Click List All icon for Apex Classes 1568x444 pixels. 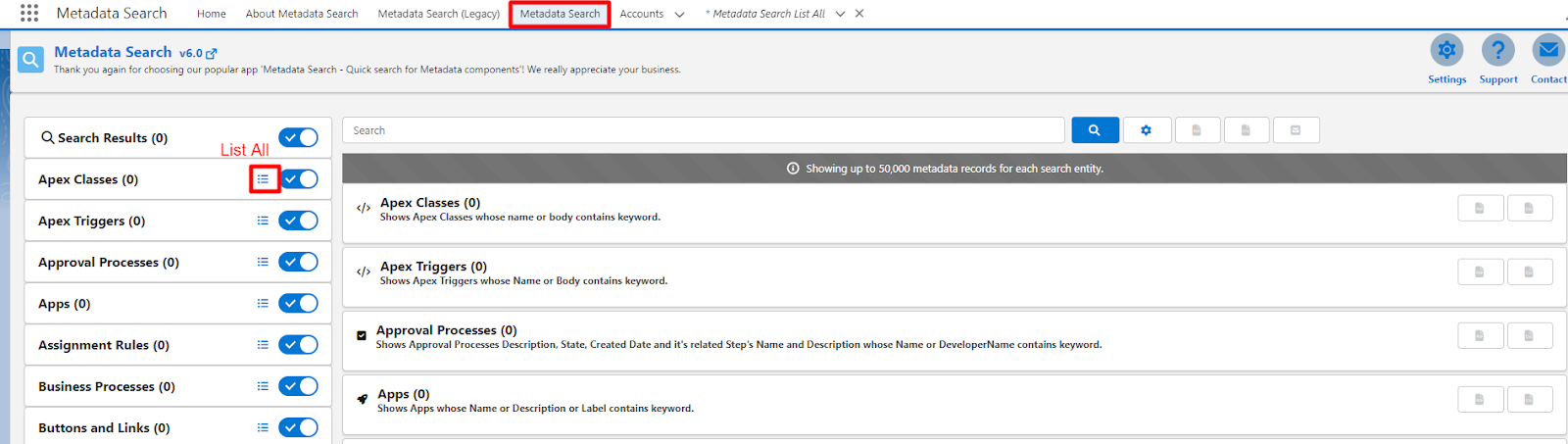263,179
